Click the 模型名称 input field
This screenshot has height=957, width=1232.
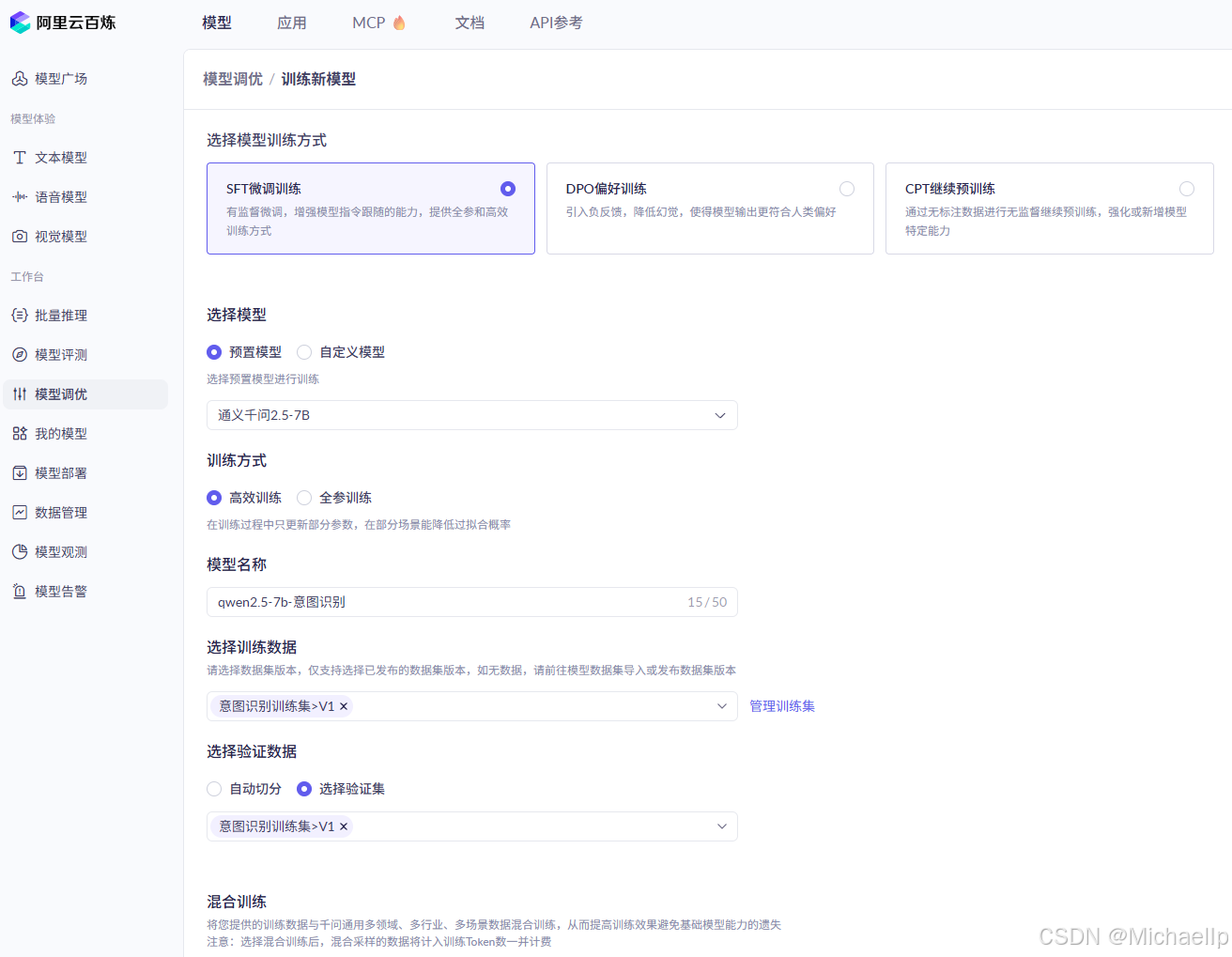(472, 602)
